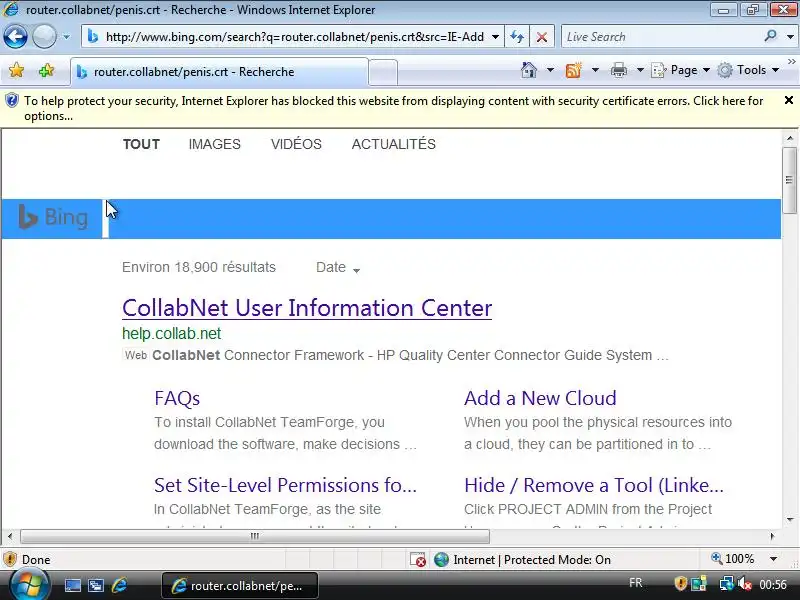Click Show Desktop quick launch icon

tap(72, 586)
